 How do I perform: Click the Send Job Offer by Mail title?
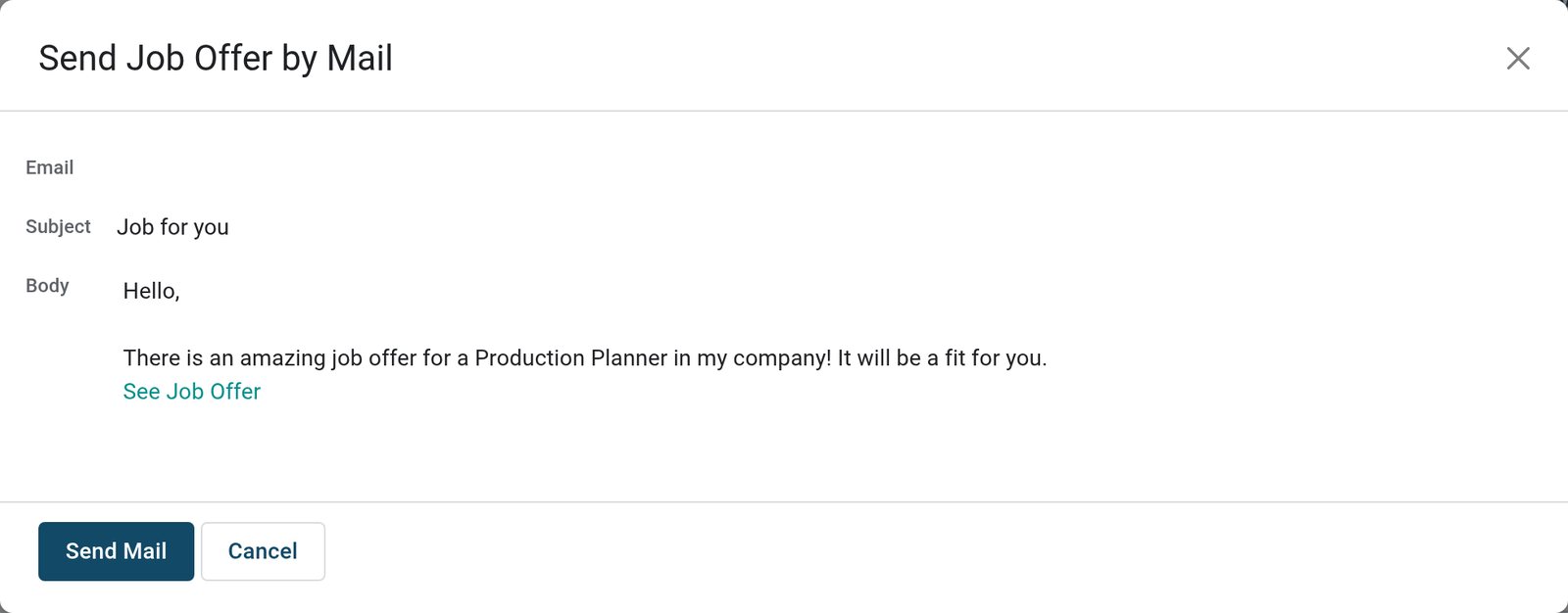216,59
